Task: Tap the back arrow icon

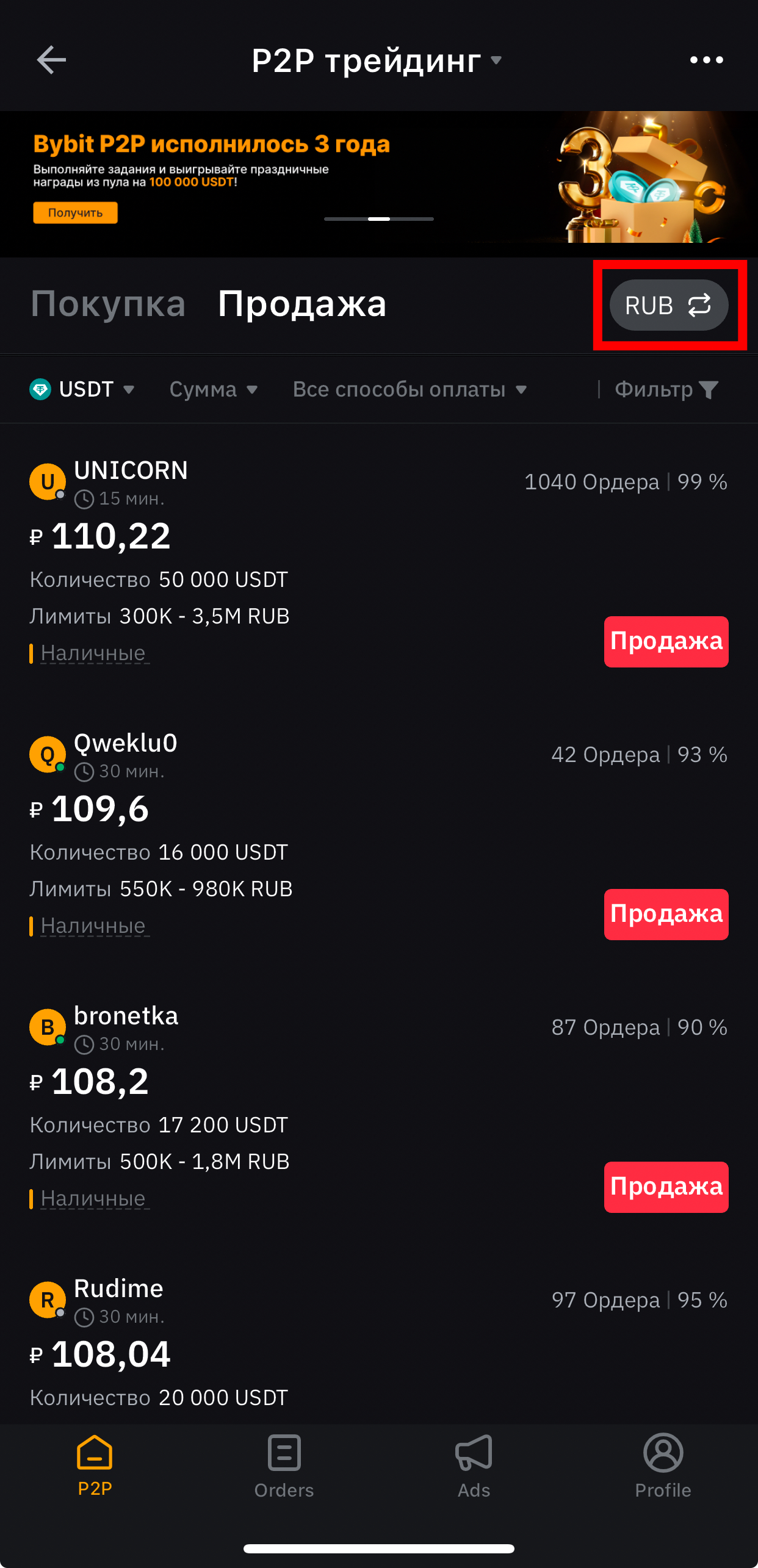Action: click(51, 60)
